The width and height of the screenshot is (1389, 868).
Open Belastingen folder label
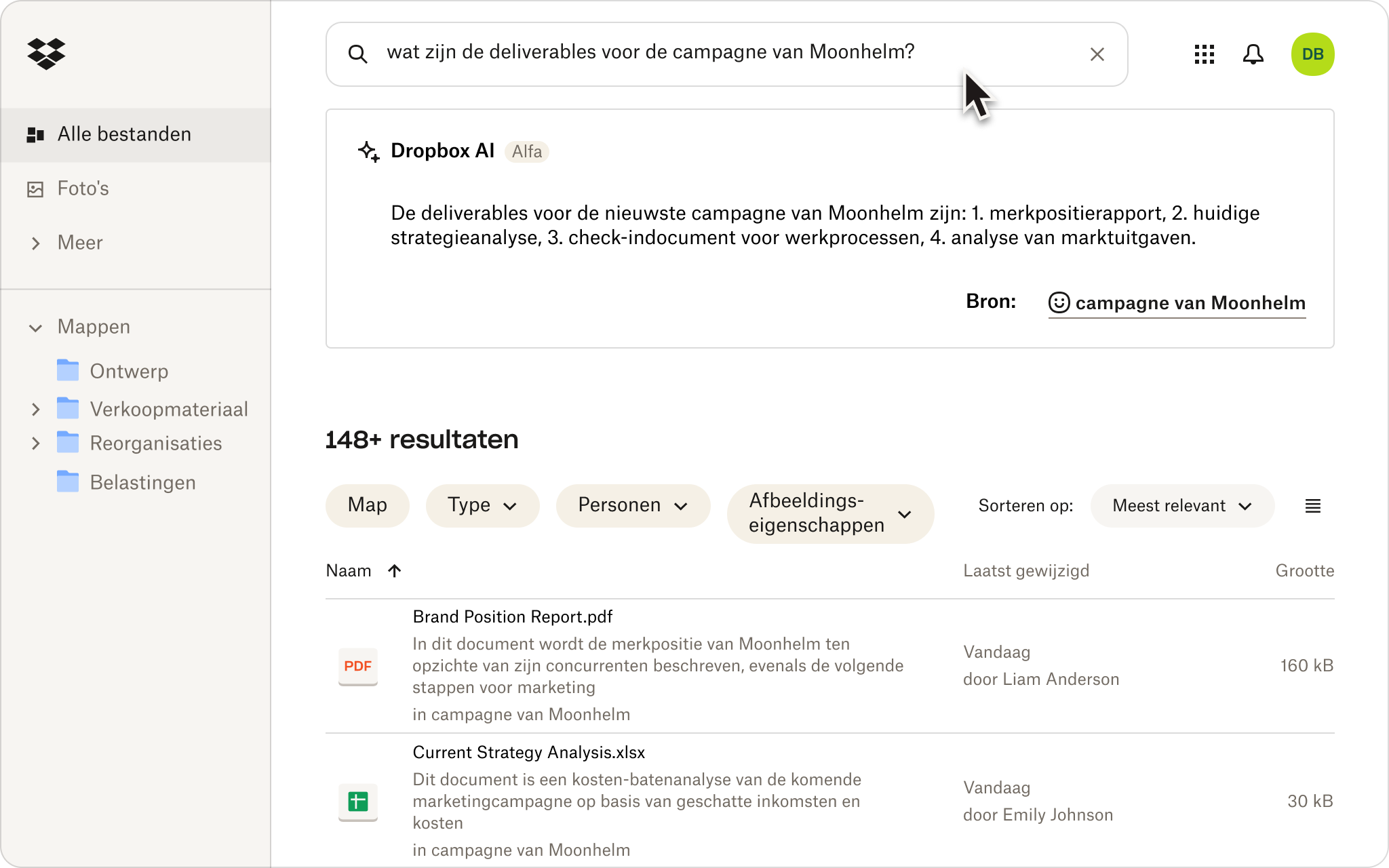[142, 482]
